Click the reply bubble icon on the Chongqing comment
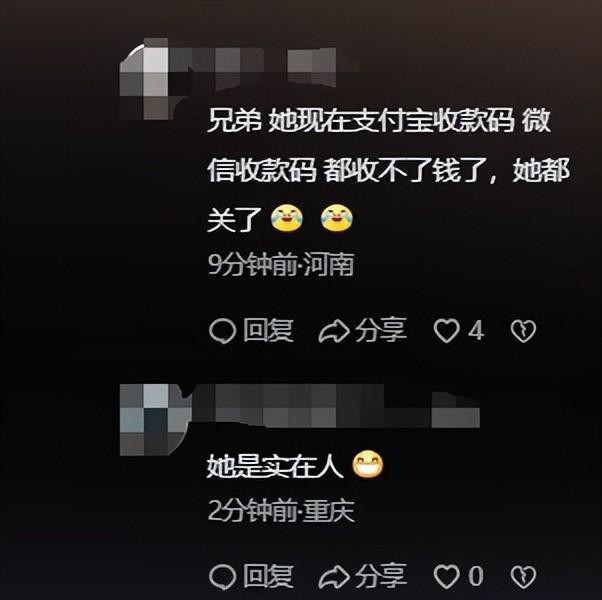Viewport: 602px width, 600px height. tap(222, 577)
